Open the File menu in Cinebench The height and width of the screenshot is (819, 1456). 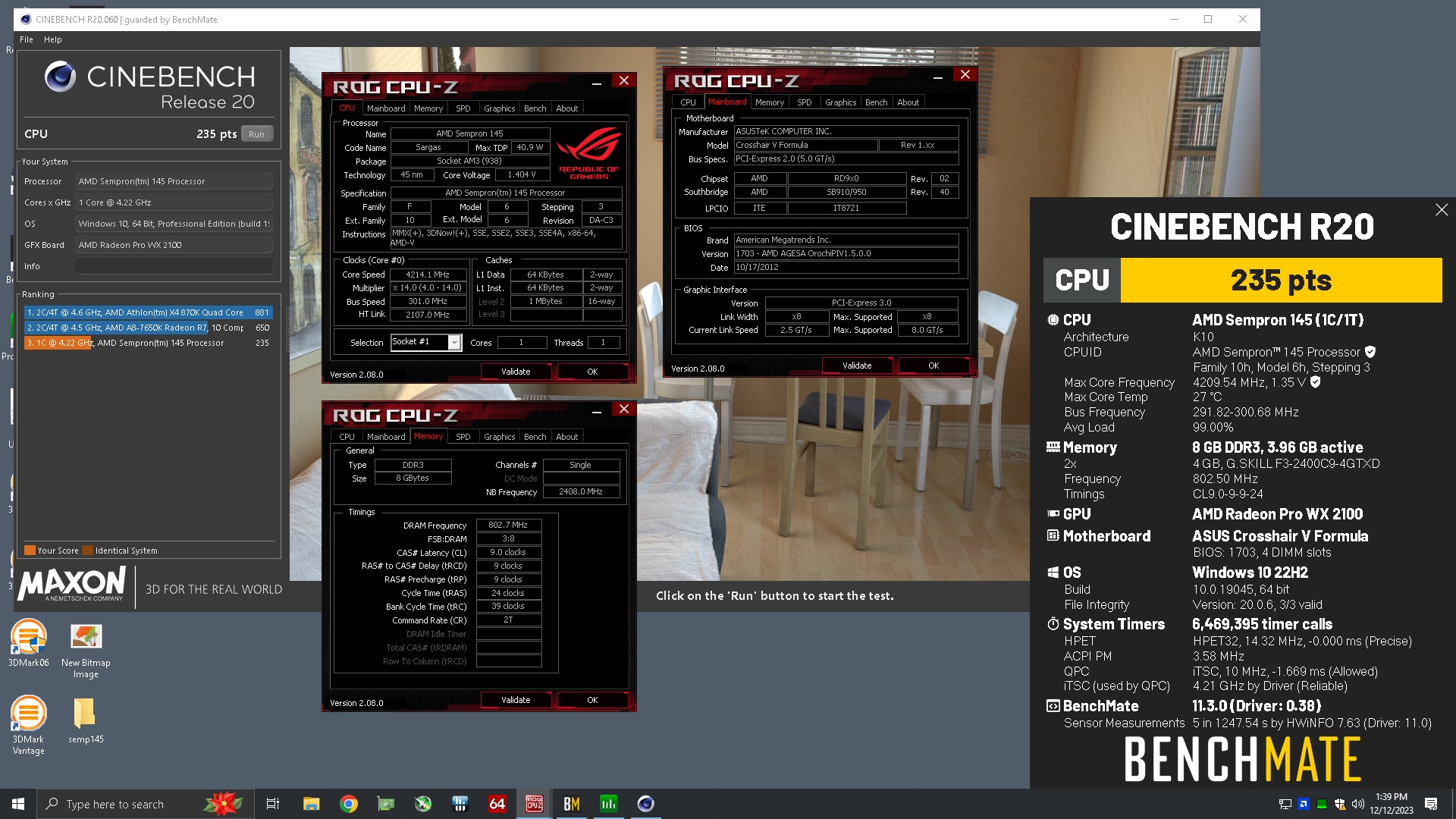(x=27, y=39)
